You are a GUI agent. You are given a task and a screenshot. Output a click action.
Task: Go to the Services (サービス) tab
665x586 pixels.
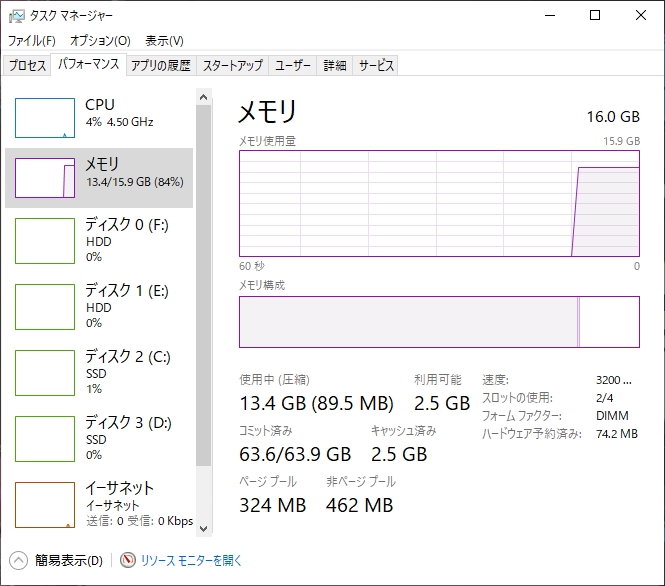tap(376, 66)
